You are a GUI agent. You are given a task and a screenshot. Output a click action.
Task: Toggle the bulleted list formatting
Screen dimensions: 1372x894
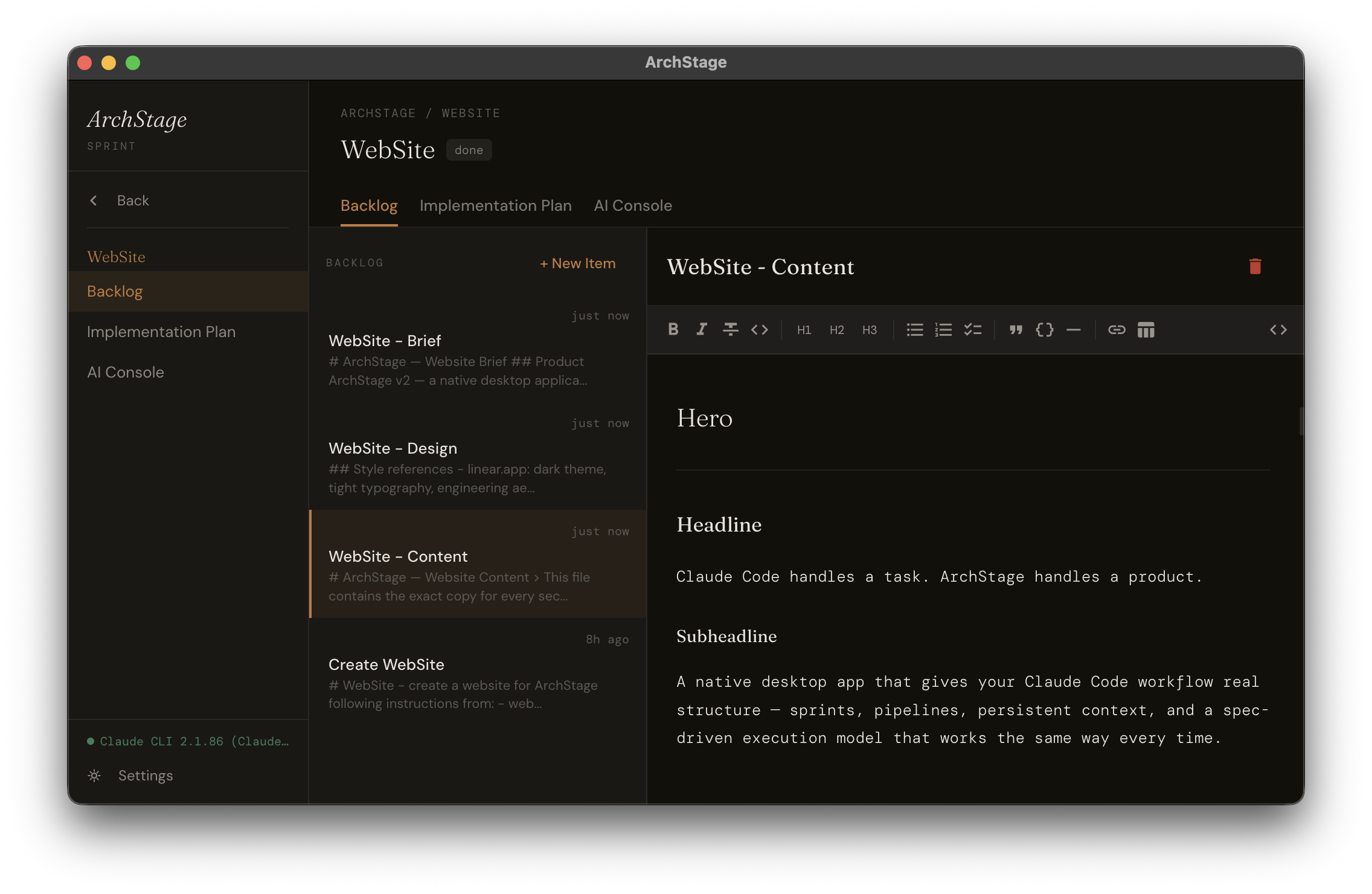[914, 329]
